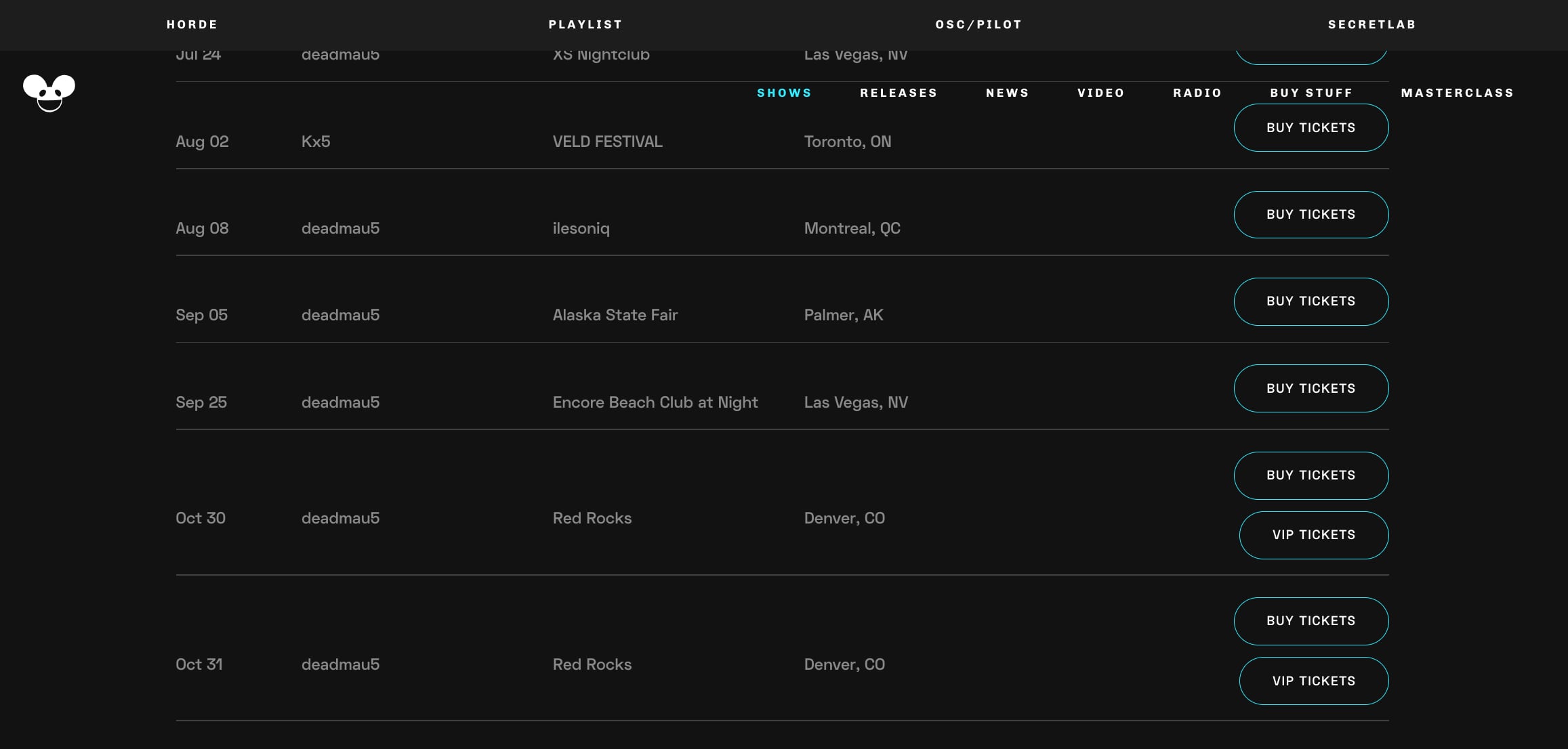This screenshot has width=1568, height=749.
Task: Click the 'Sep 05' date text
Action: tap(201, 315)
